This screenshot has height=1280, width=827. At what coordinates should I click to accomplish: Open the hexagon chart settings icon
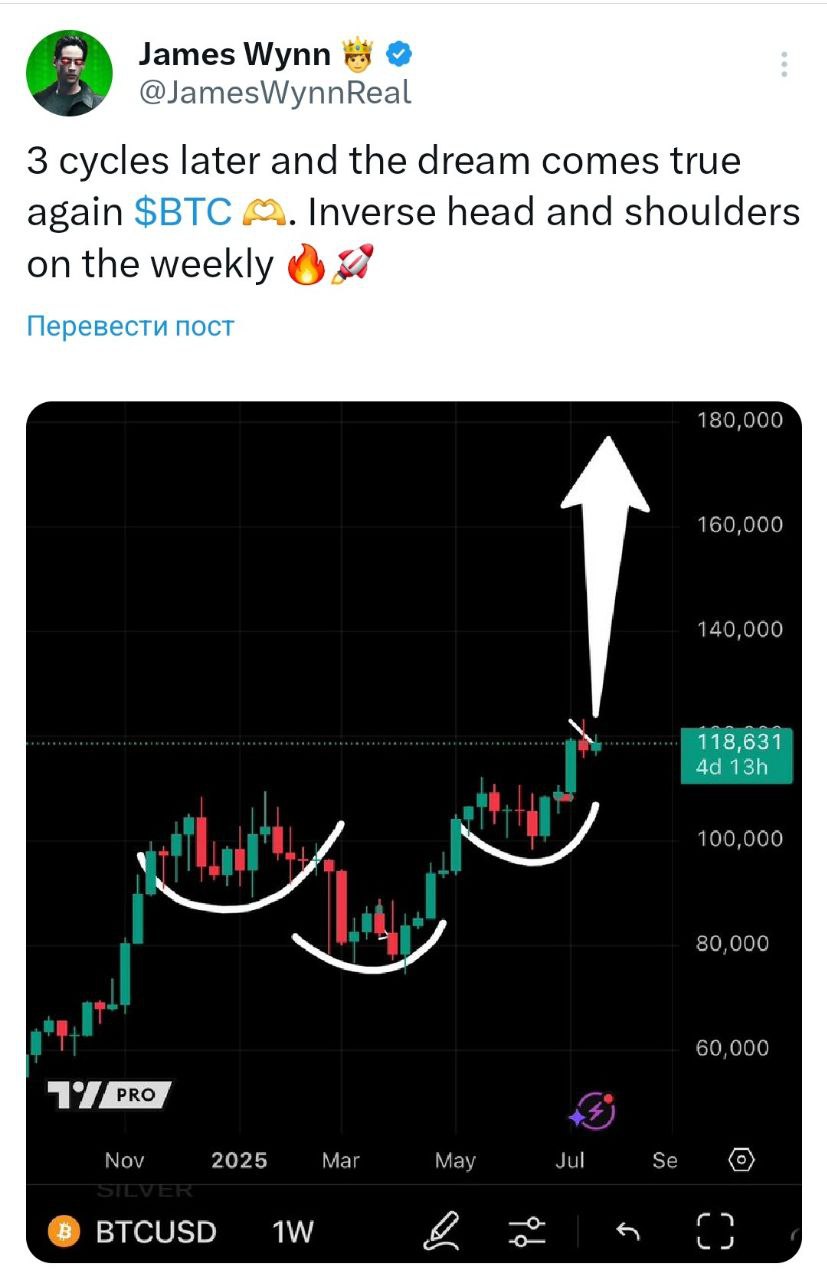tap(741, 1161)
